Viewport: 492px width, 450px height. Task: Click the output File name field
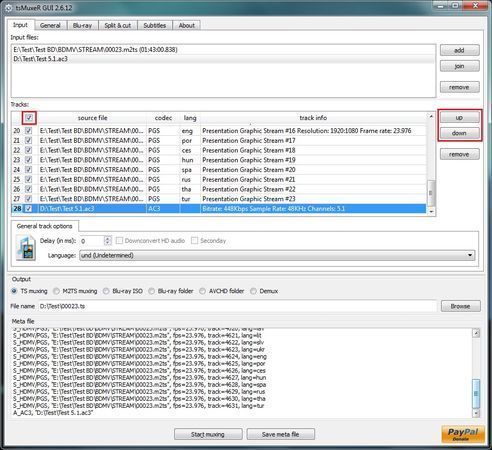click(x=237, y=306)
